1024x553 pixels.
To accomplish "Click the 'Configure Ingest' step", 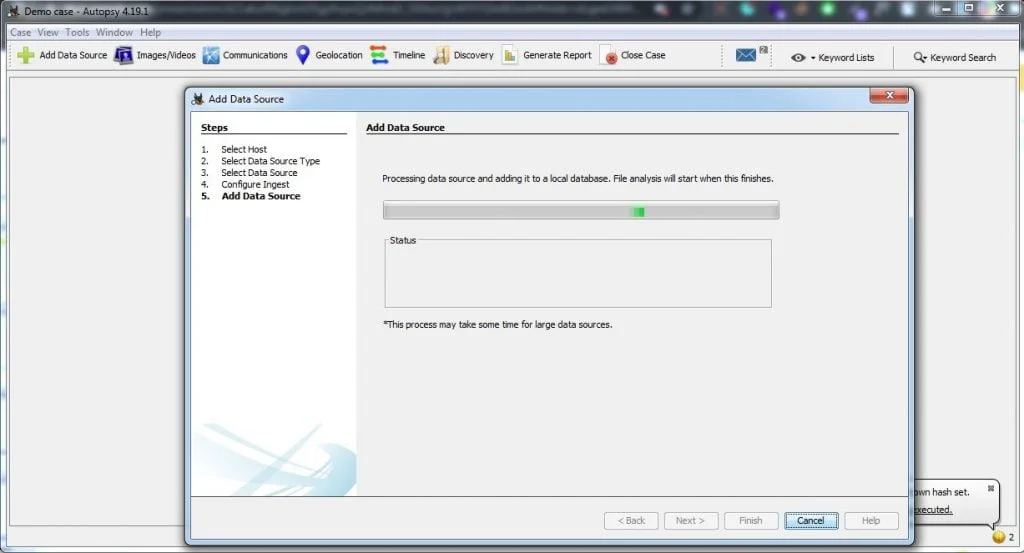I will point(255,185).
